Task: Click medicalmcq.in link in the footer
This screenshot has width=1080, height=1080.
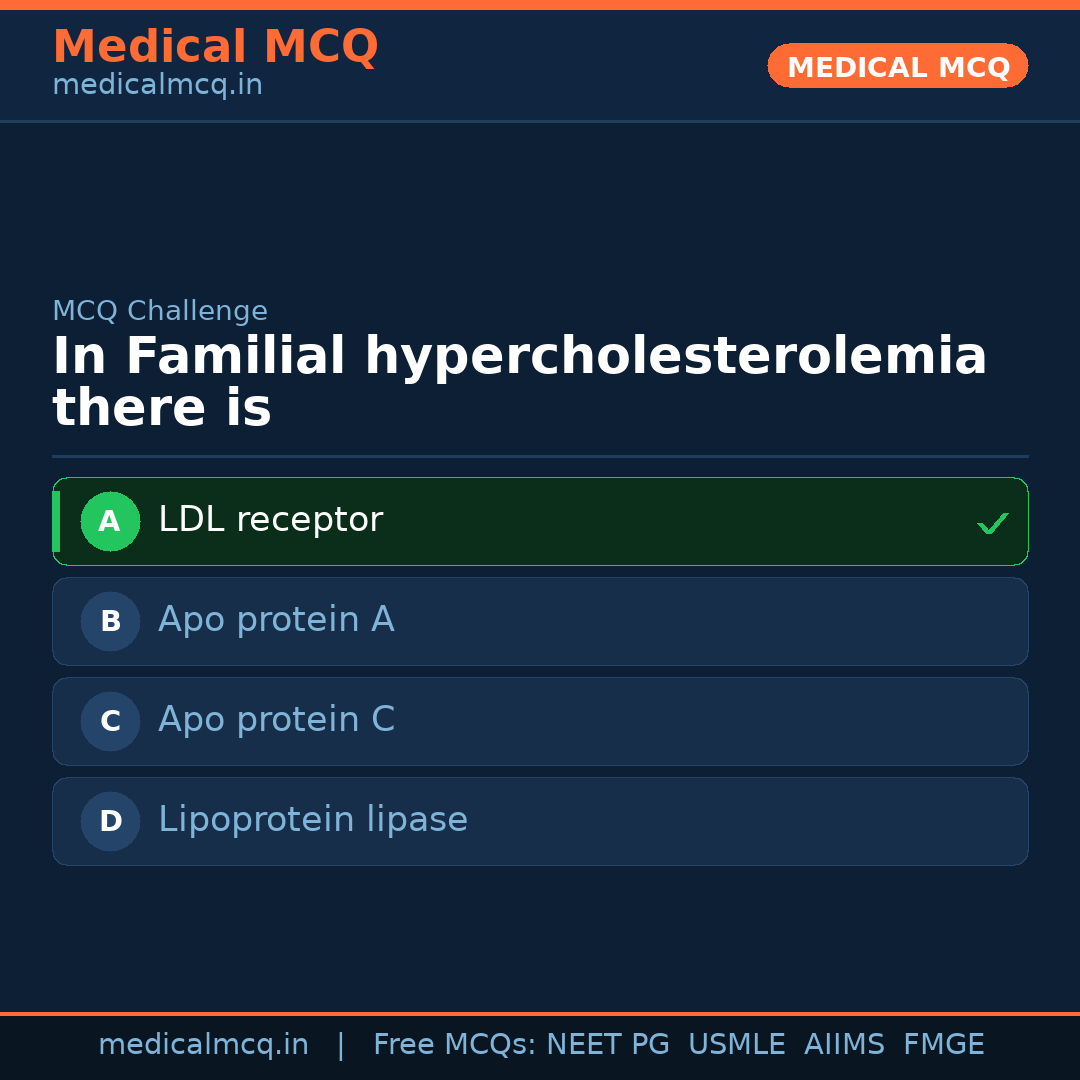Action: click(x=203, y=1045)
